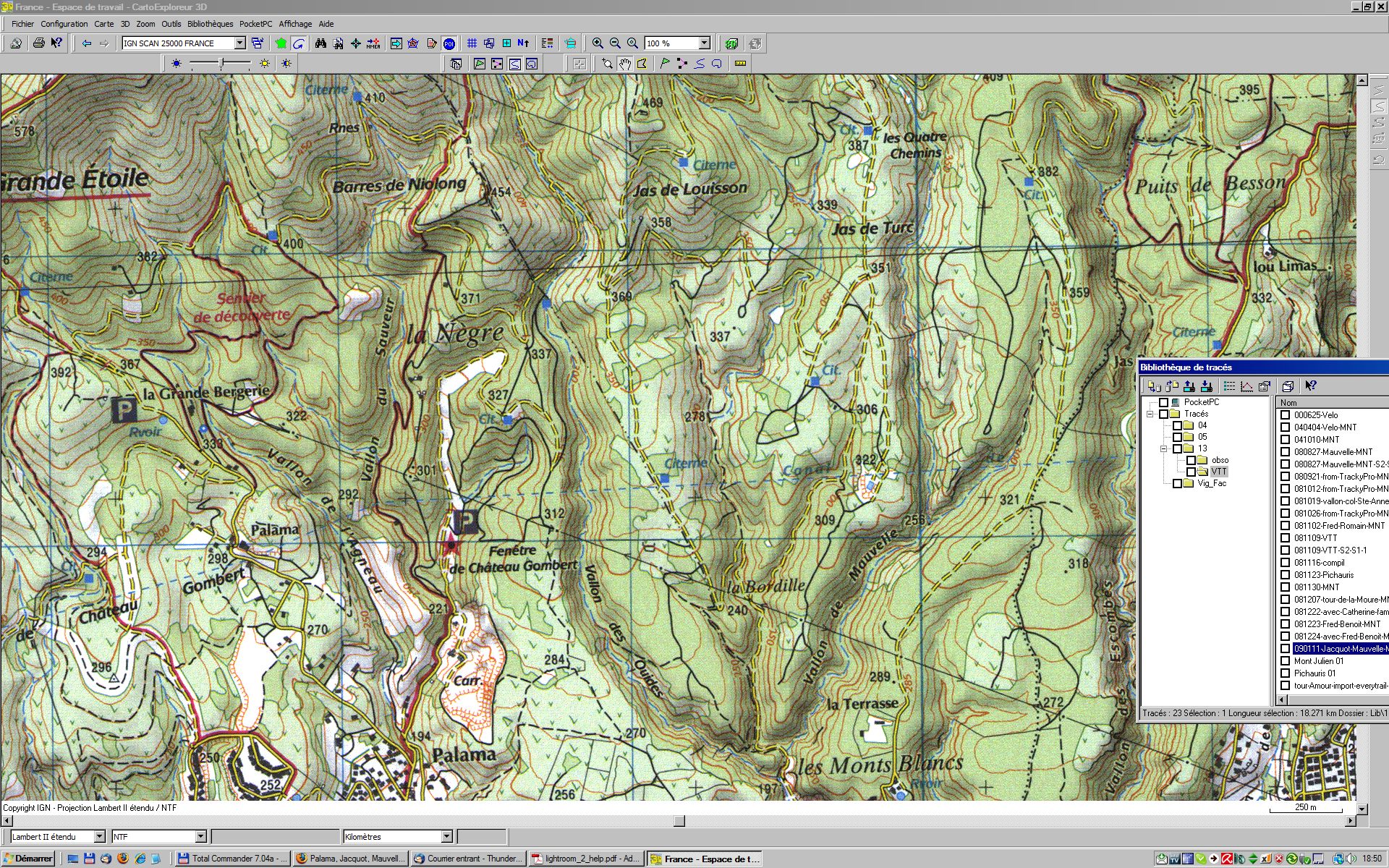Click the map horizontal scrollbar thumb

click(x=679, y=821)
